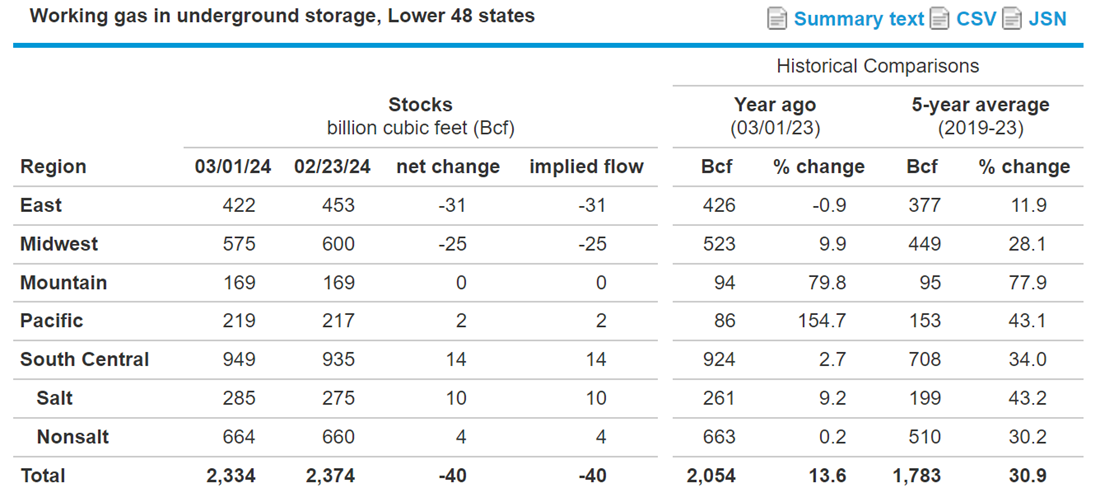Click the East region row label
1100x488 pixels.
point(41,205)
